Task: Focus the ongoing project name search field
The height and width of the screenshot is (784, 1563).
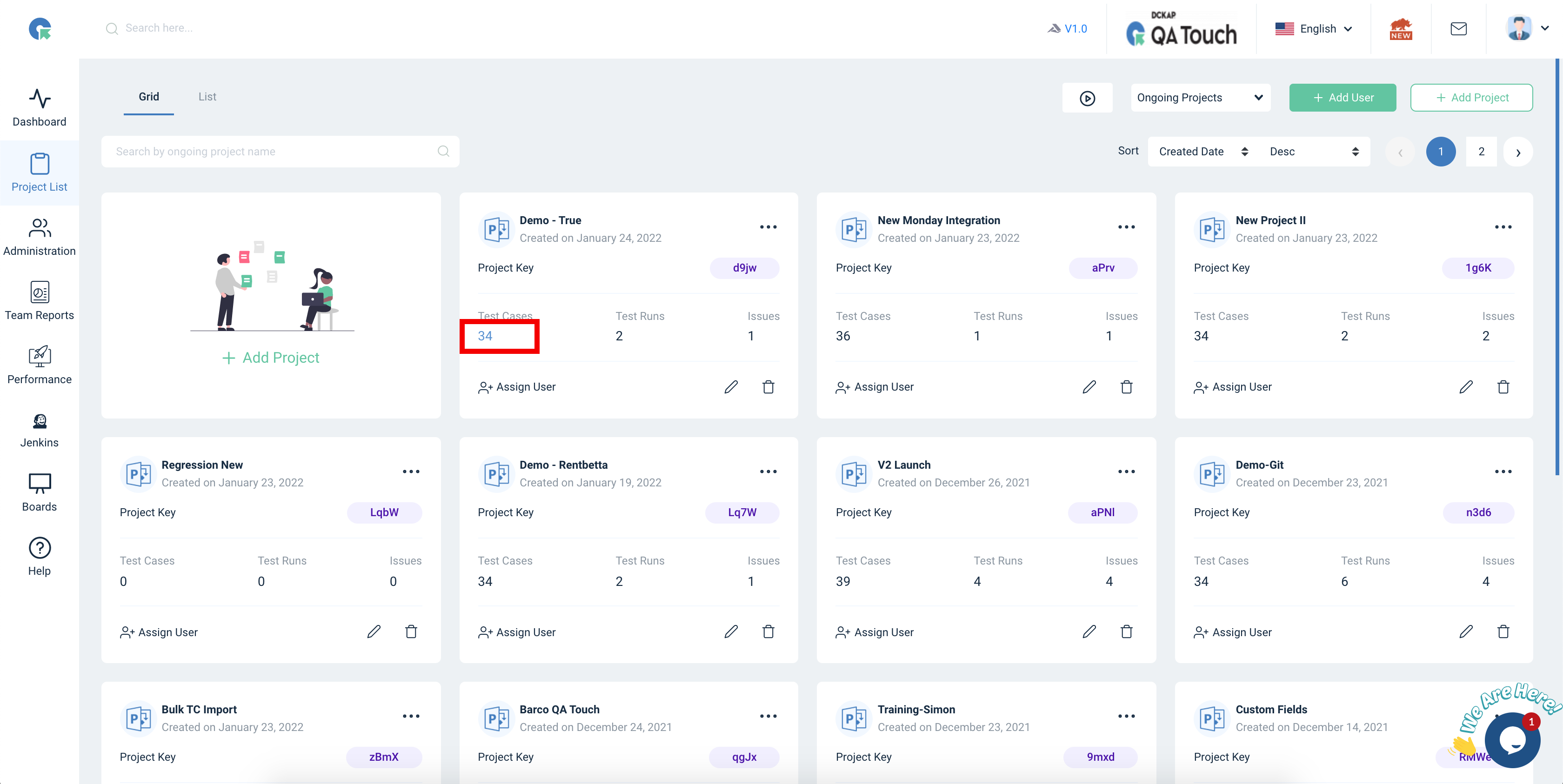Action: pos(280,152)
